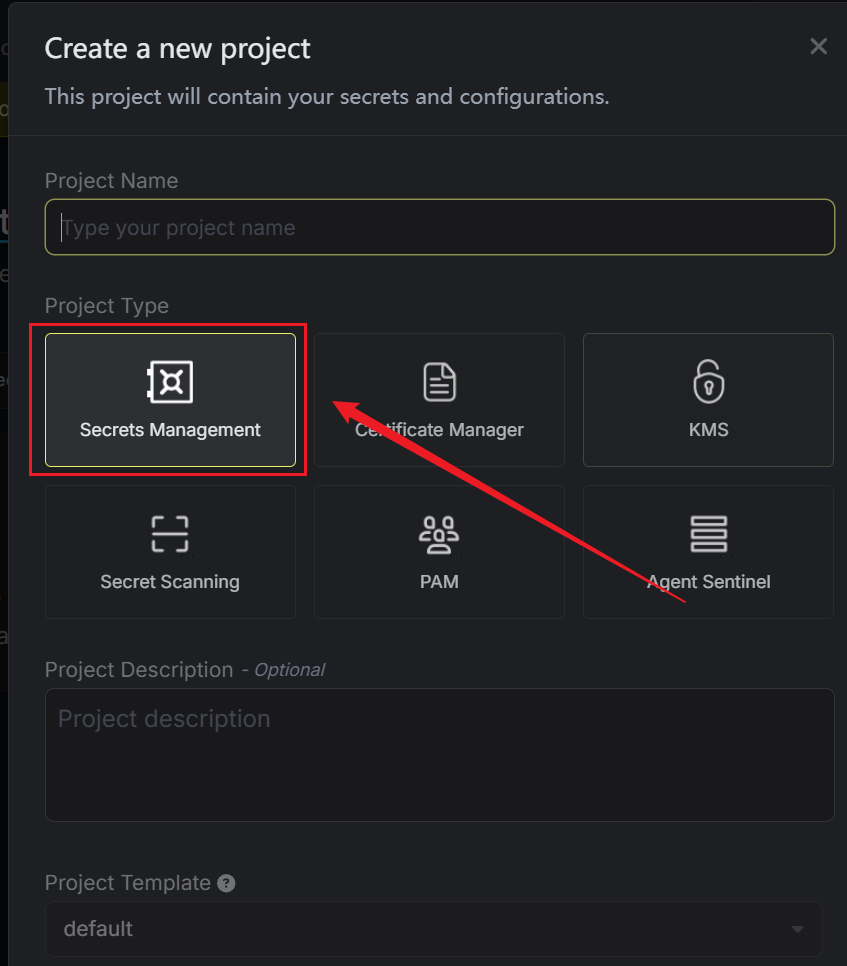The width and height of the screenshot is (847, 966).
Task: Choose the Secrets Management project type label
Action: (x=170, y=430)
